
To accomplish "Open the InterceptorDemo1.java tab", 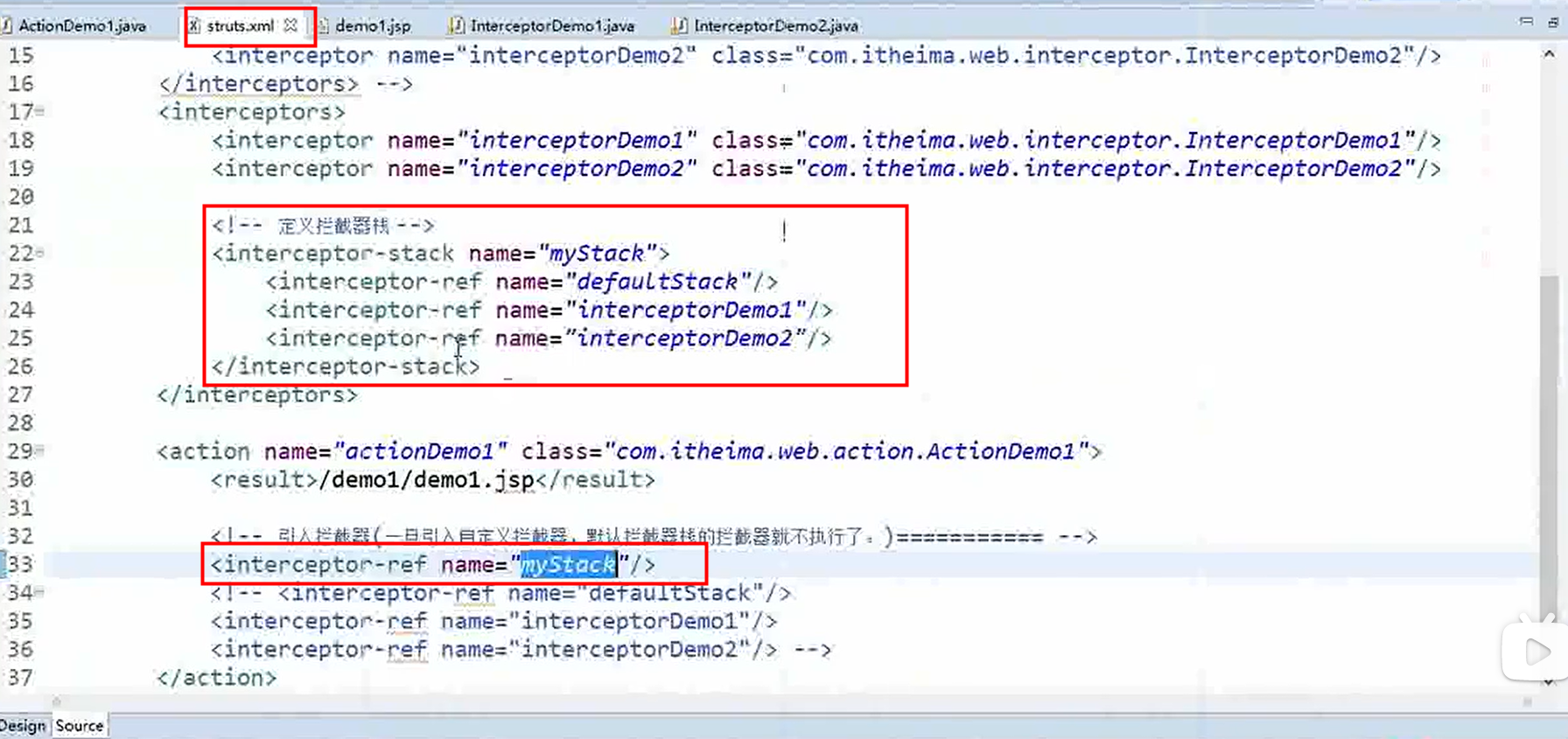I will pyautogui.click(x=552, y=25).
